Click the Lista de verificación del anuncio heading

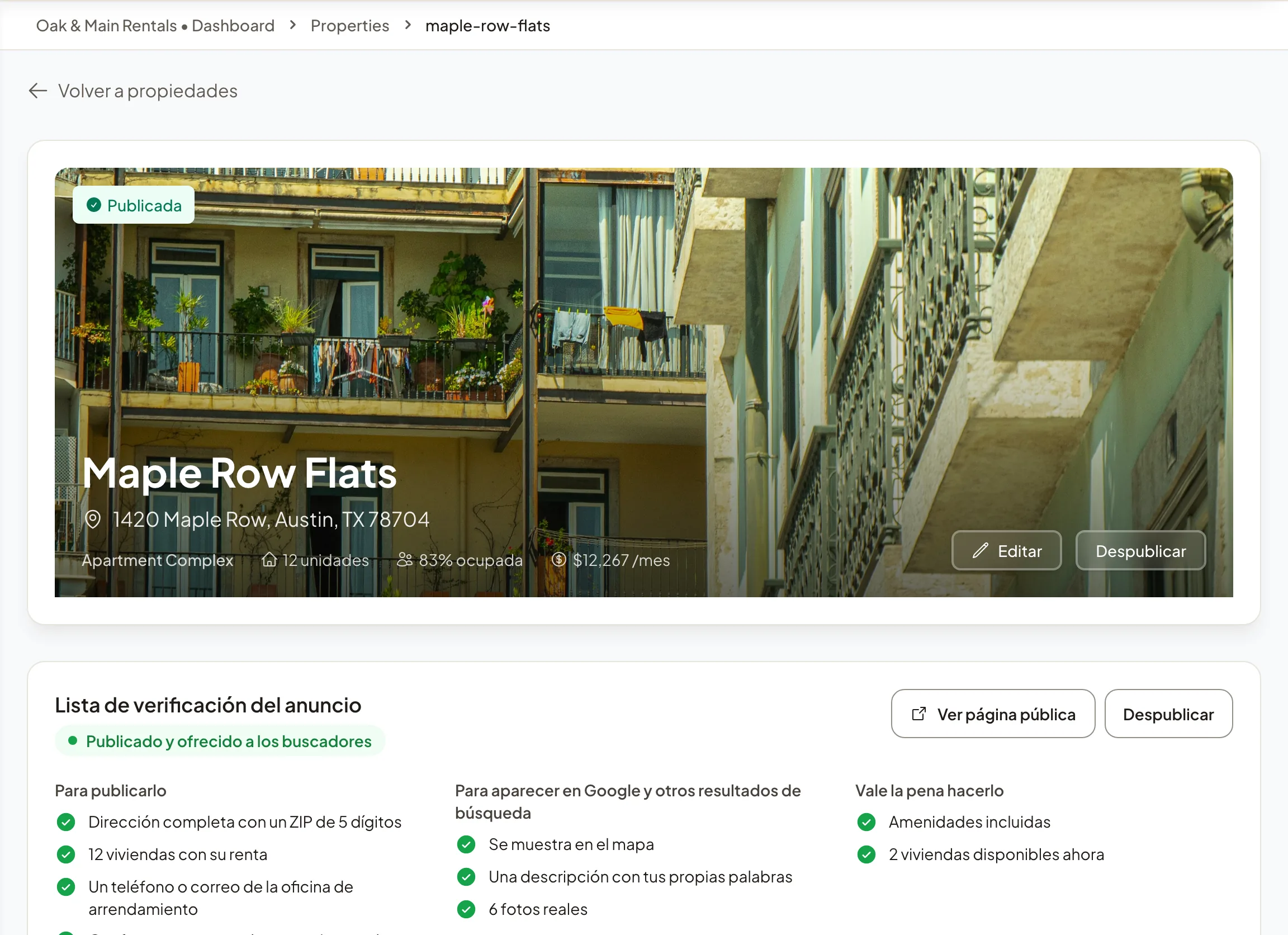point(208,705)
